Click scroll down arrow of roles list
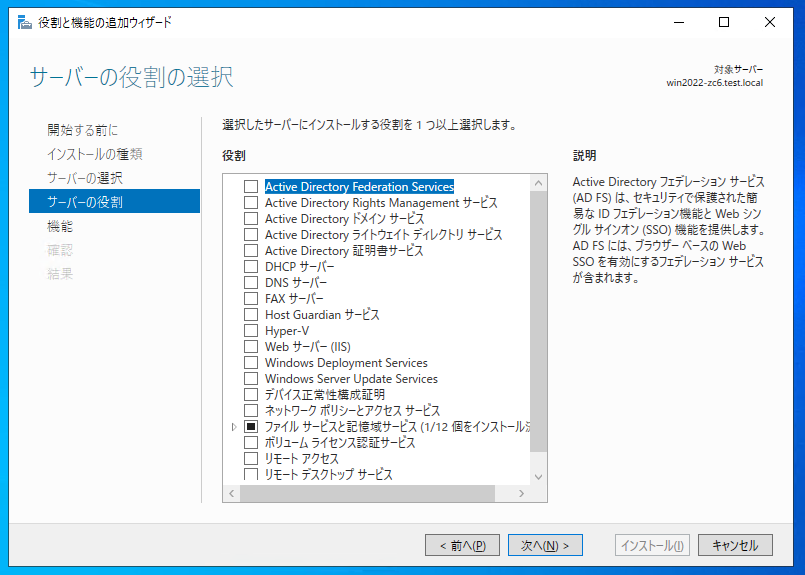This screenshot has height=575, width=805. click(538, 476)
